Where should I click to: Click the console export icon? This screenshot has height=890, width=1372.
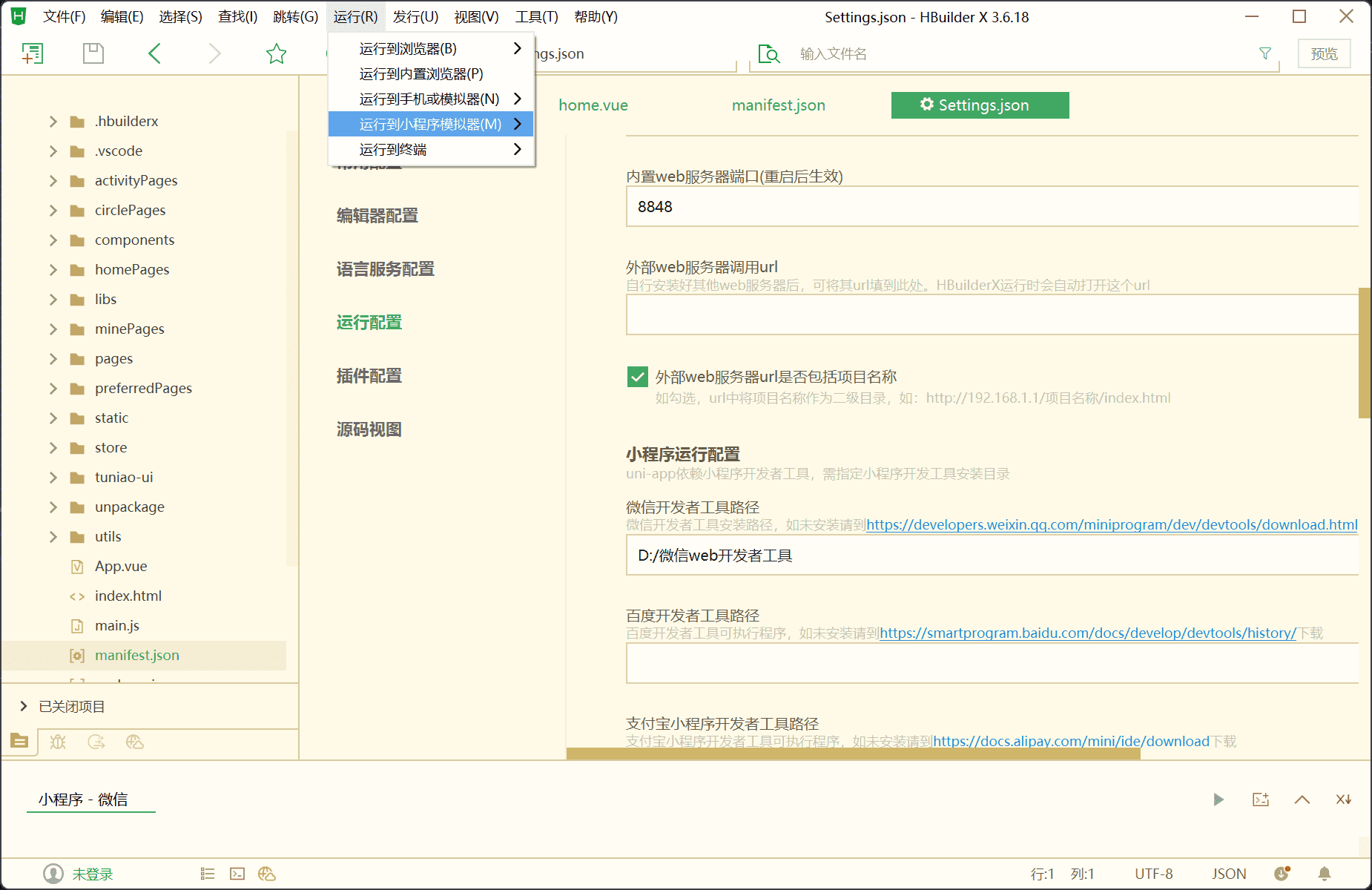click(x=1261, y=800)
